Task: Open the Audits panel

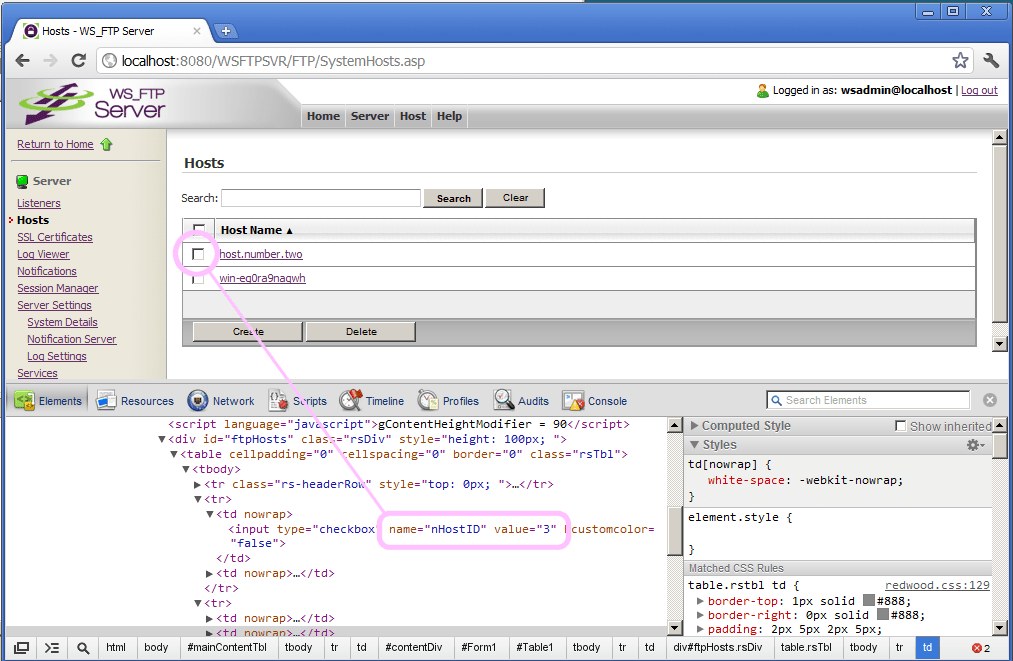Action: 521,401
